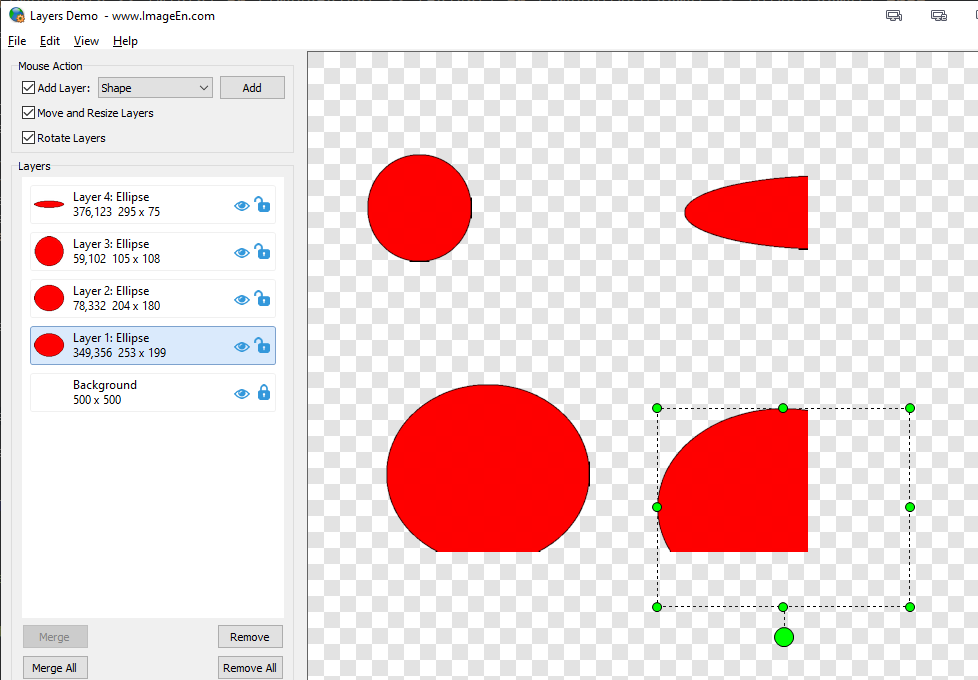Click Layer 2 ellipse thumbnail

(x=49, y=298)
